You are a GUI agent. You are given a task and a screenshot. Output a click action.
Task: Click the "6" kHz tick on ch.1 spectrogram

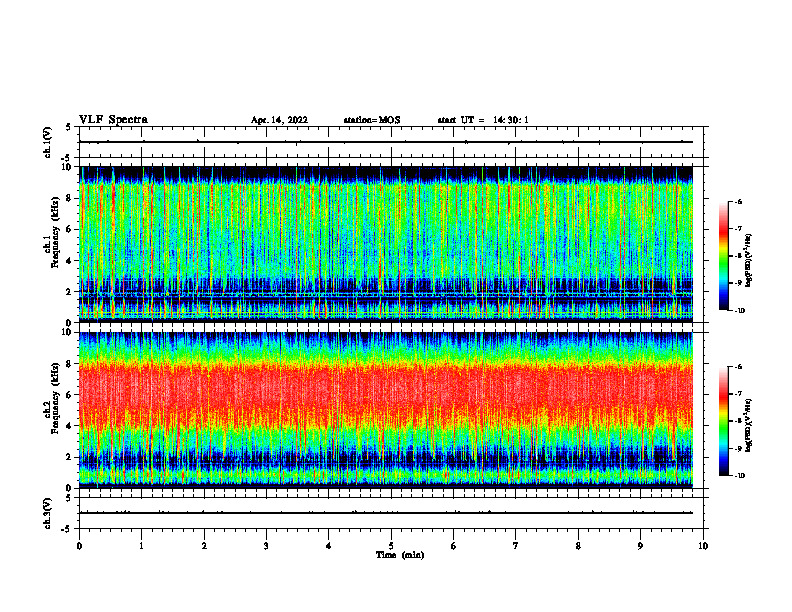(70, 229)
